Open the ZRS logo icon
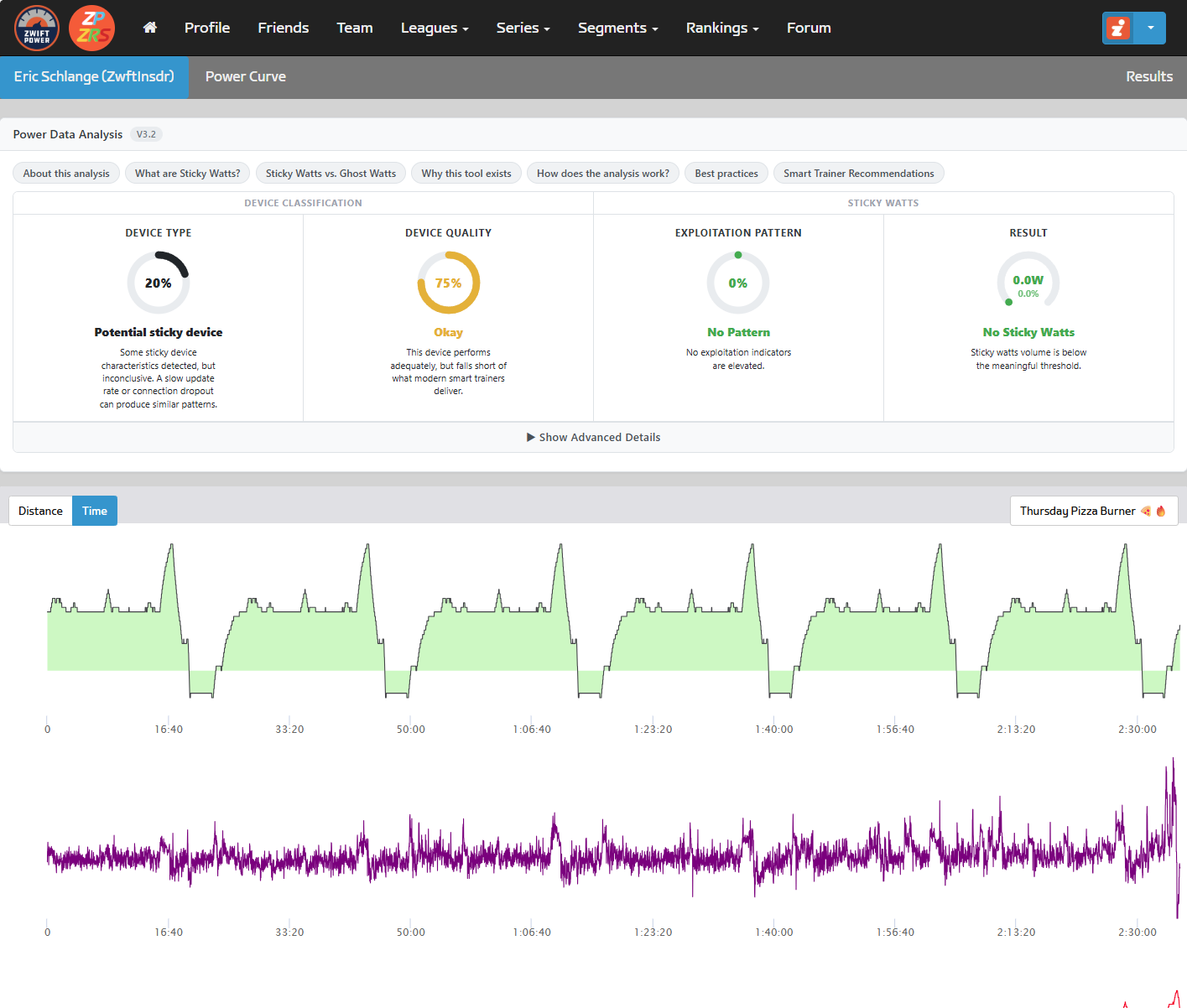Screen dimensions: 1187x1008 point(91,28)
